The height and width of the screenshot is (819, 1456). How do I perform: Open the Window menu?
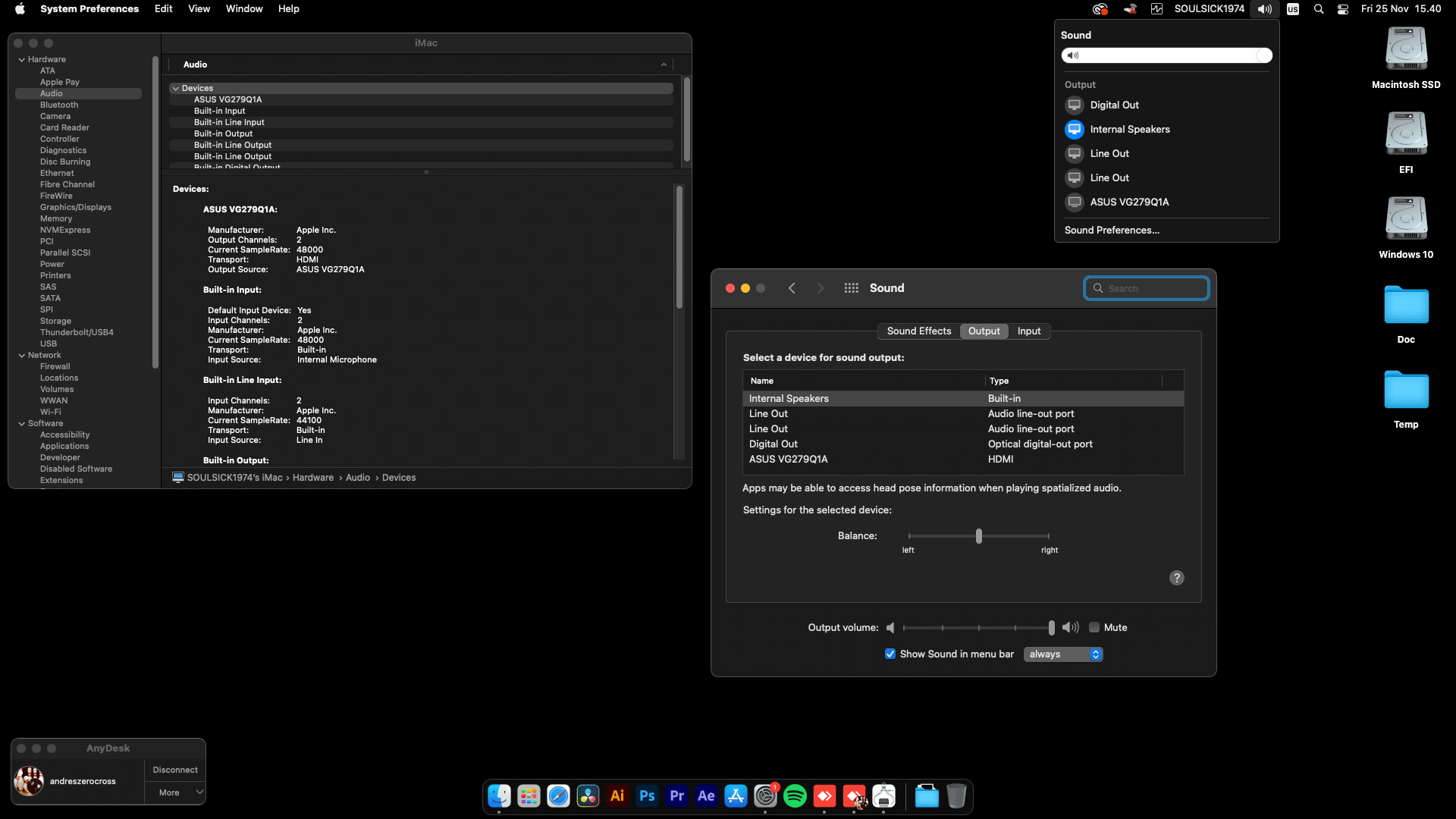[244, 9]
